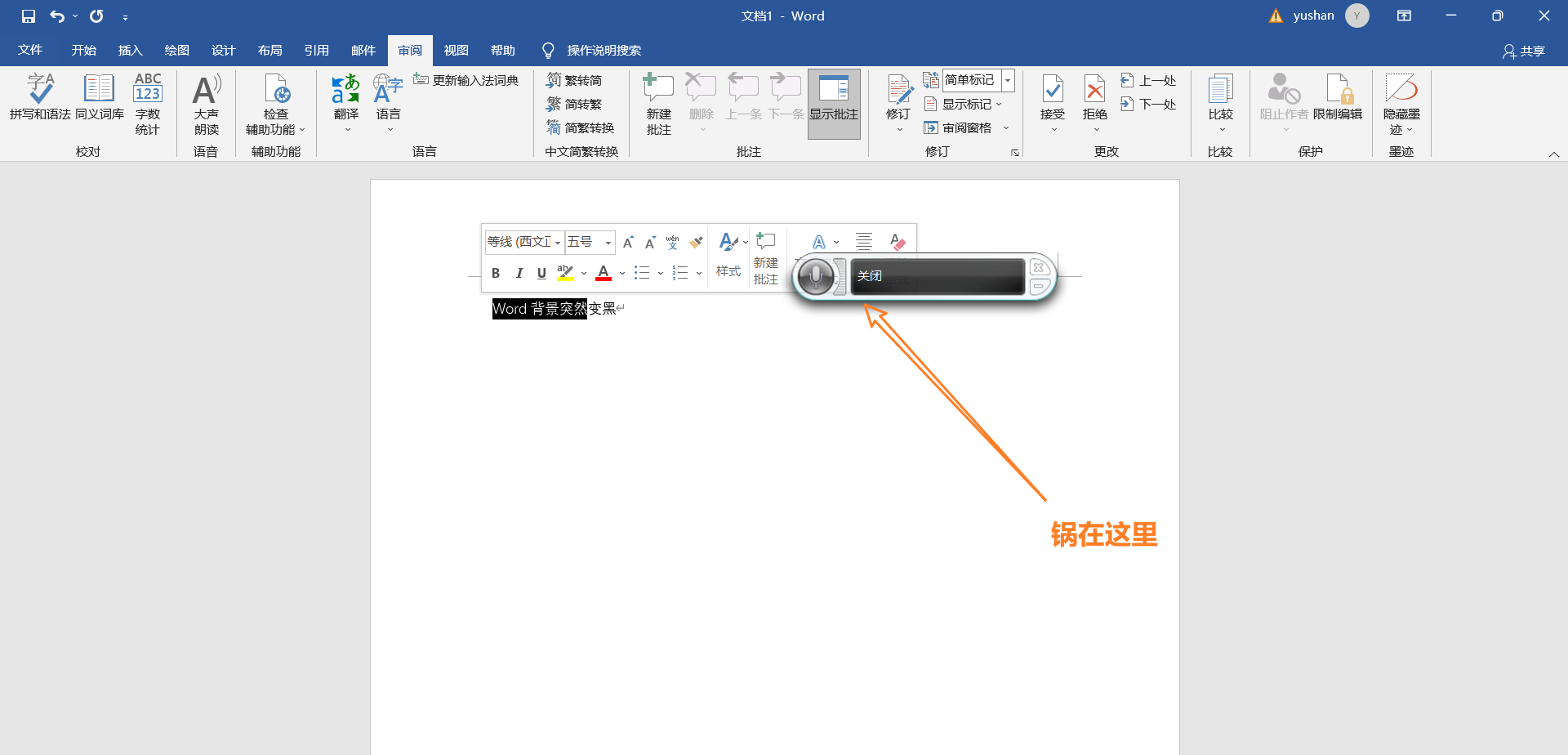1568x755 pixels.
Task: Open the 同义词库 thesaurus
Action: 100,96
